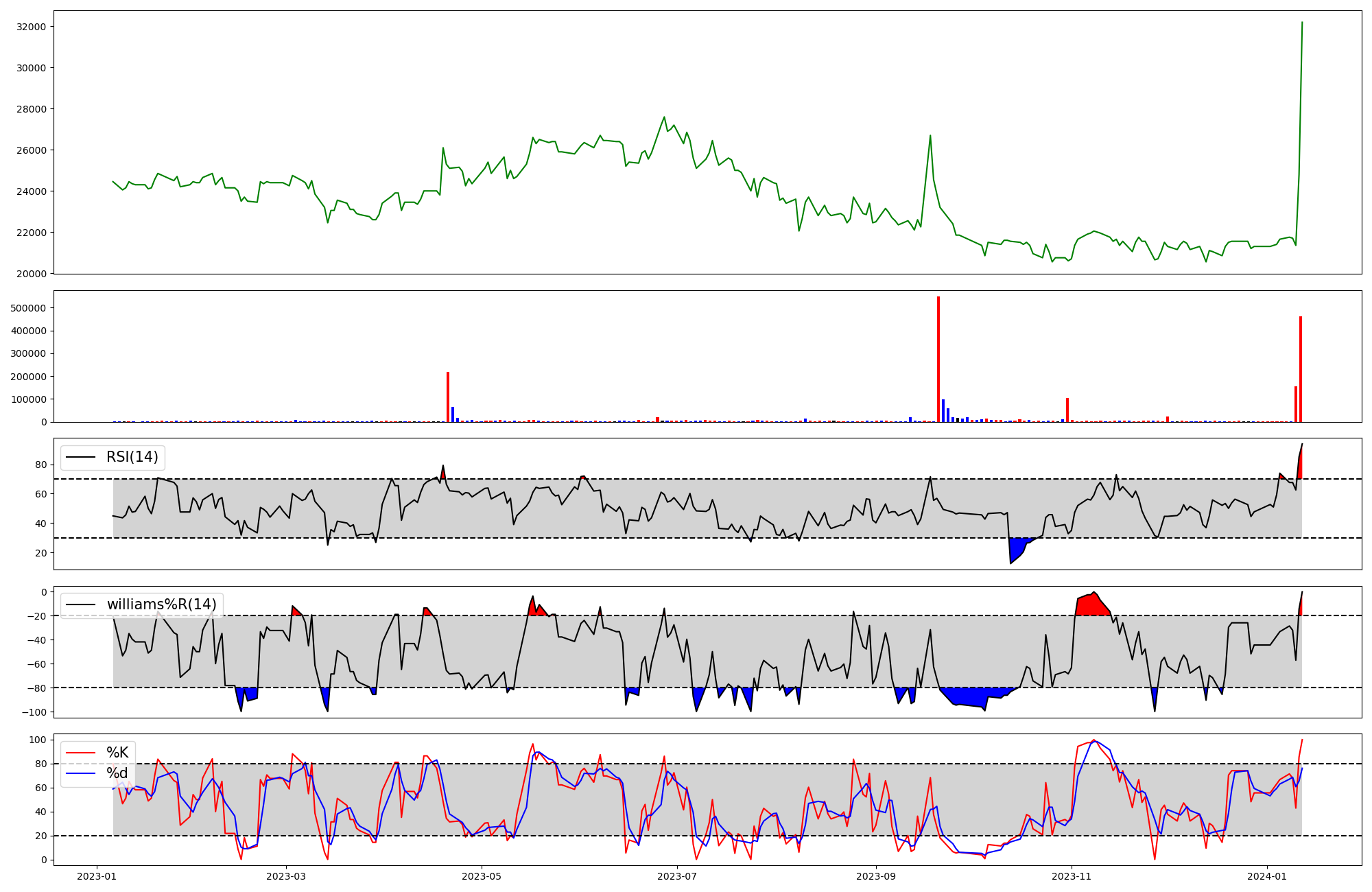
Task: Click the williams%R(14) legend label
Action: click(x=161, y=605)
